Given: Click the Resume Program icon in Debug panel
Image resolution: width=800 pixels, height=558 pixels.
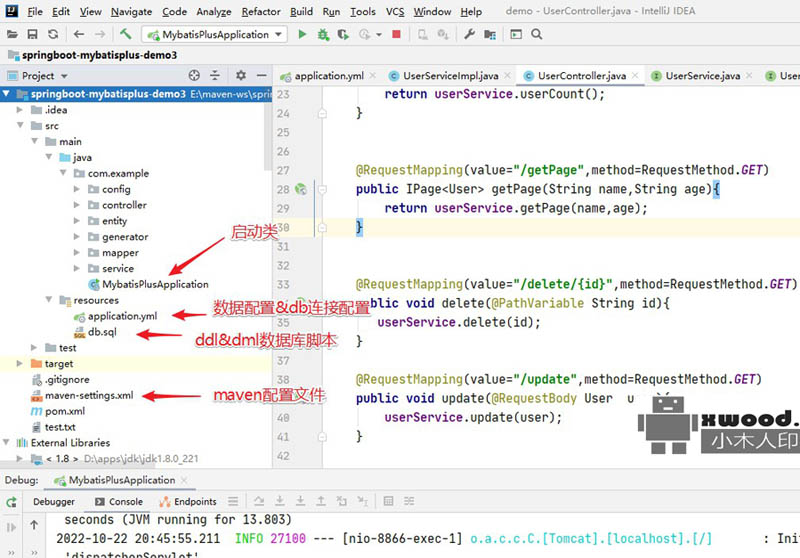Looking at the screenshot, I should (11, 527).
